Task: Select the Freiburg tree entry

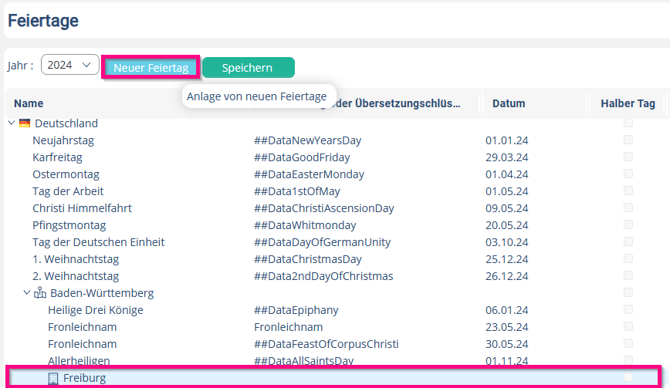Action: 333,378
